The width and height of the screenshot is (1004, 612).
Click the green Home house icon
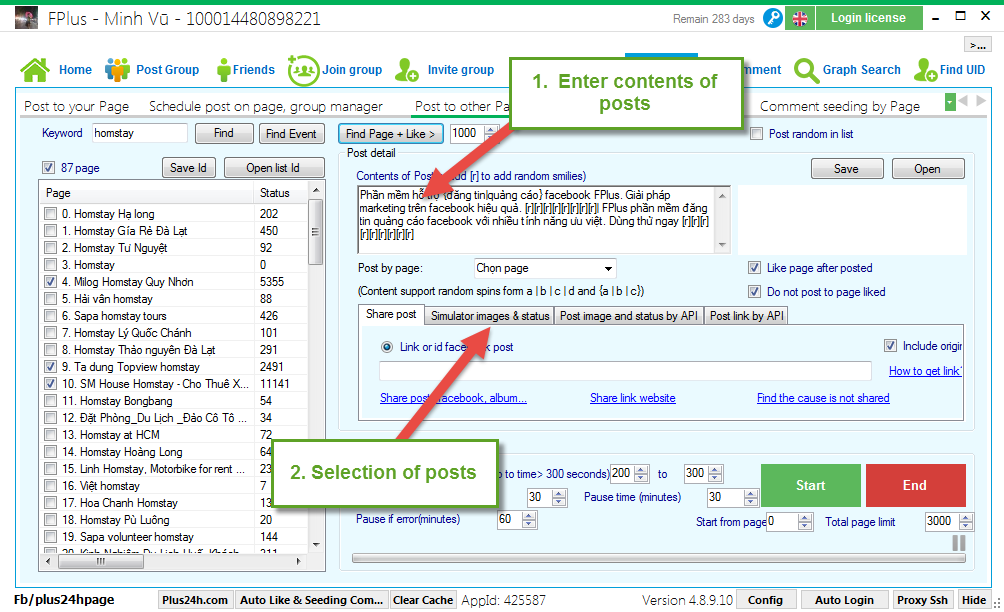(x=35, y=70)
